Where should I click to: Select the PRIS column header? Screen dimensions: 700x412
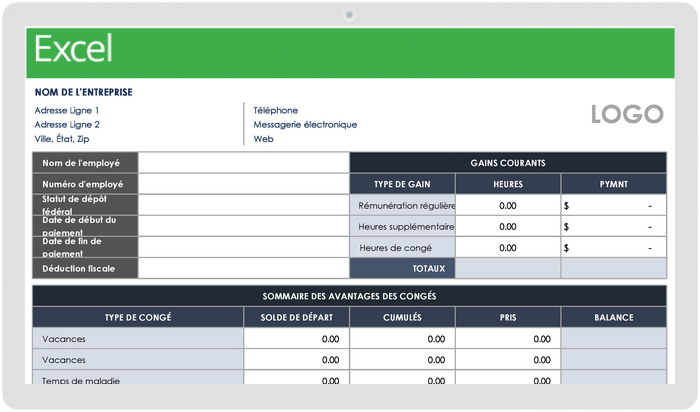pyautogui.click(x=508, y=317)
